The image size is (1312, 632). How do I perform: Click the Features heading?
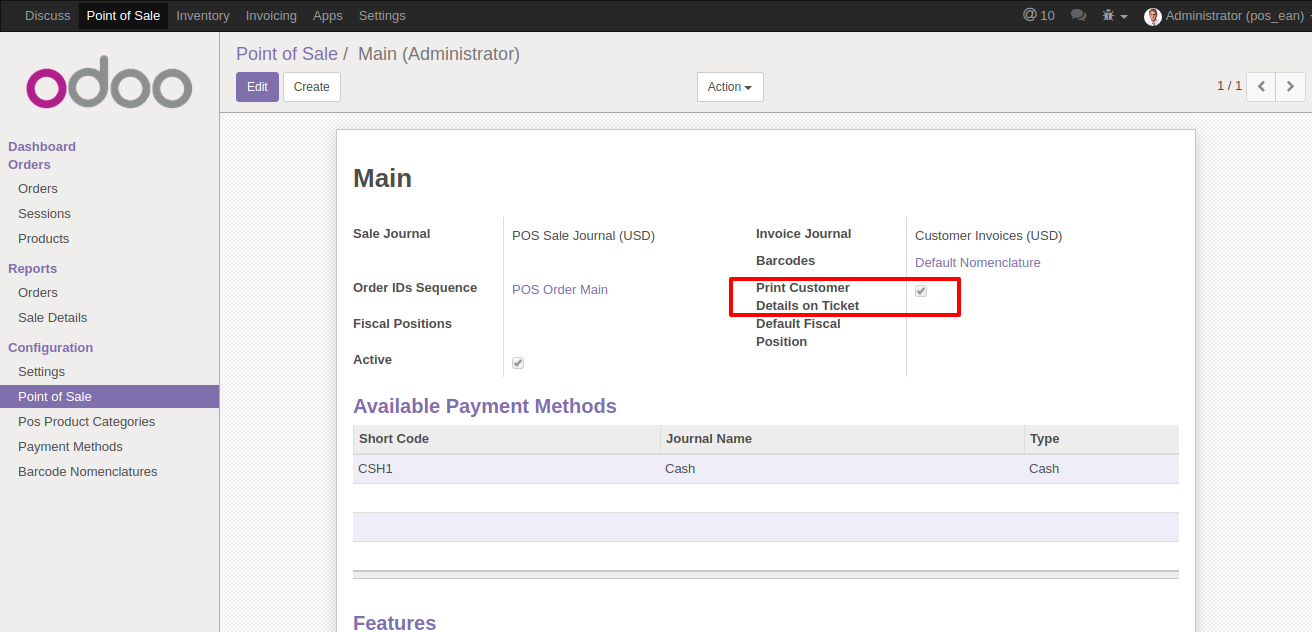[394, 622]
